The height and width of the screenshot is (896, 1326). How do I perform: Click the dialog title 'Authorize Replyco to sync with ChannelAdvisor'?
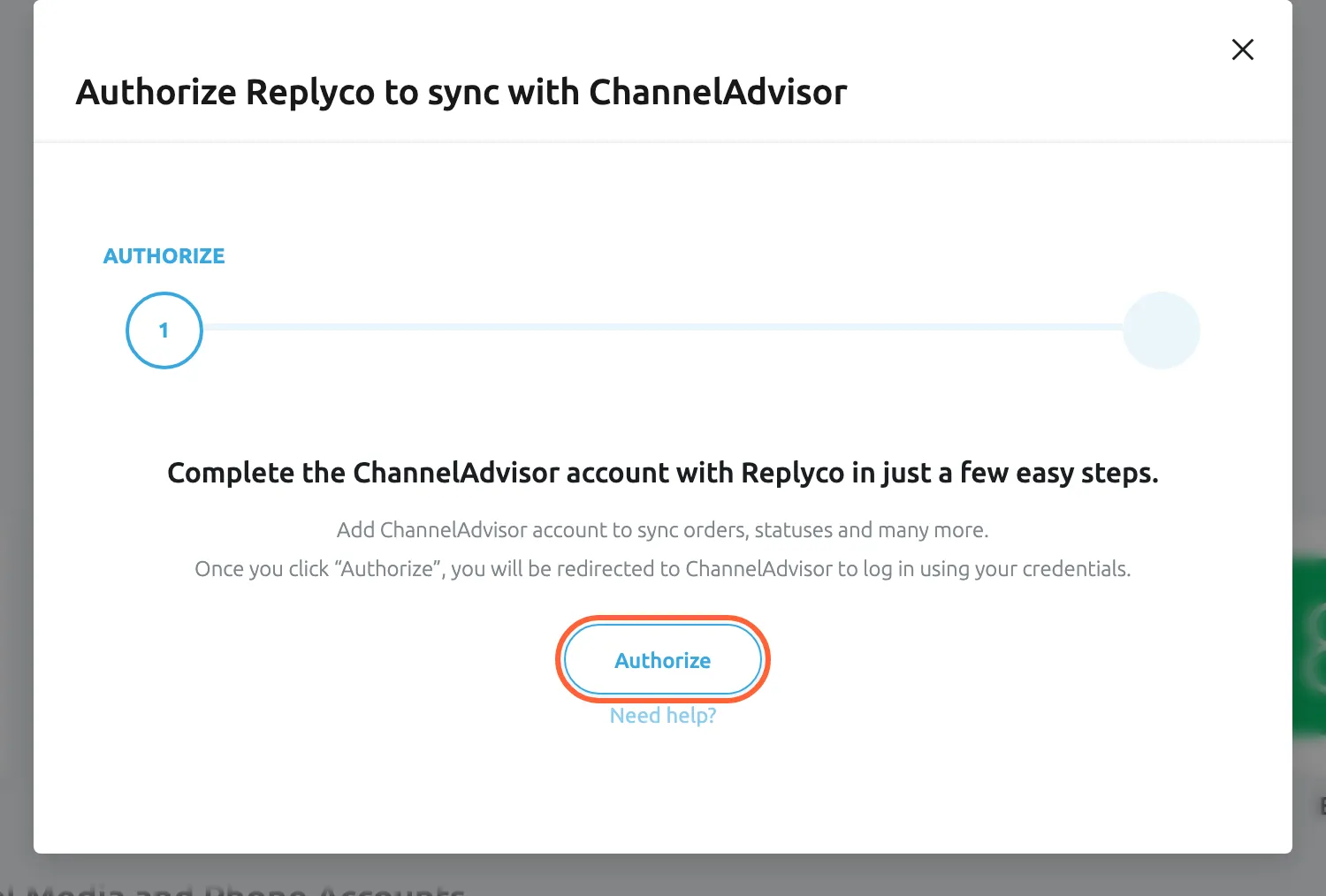[461, 93]
